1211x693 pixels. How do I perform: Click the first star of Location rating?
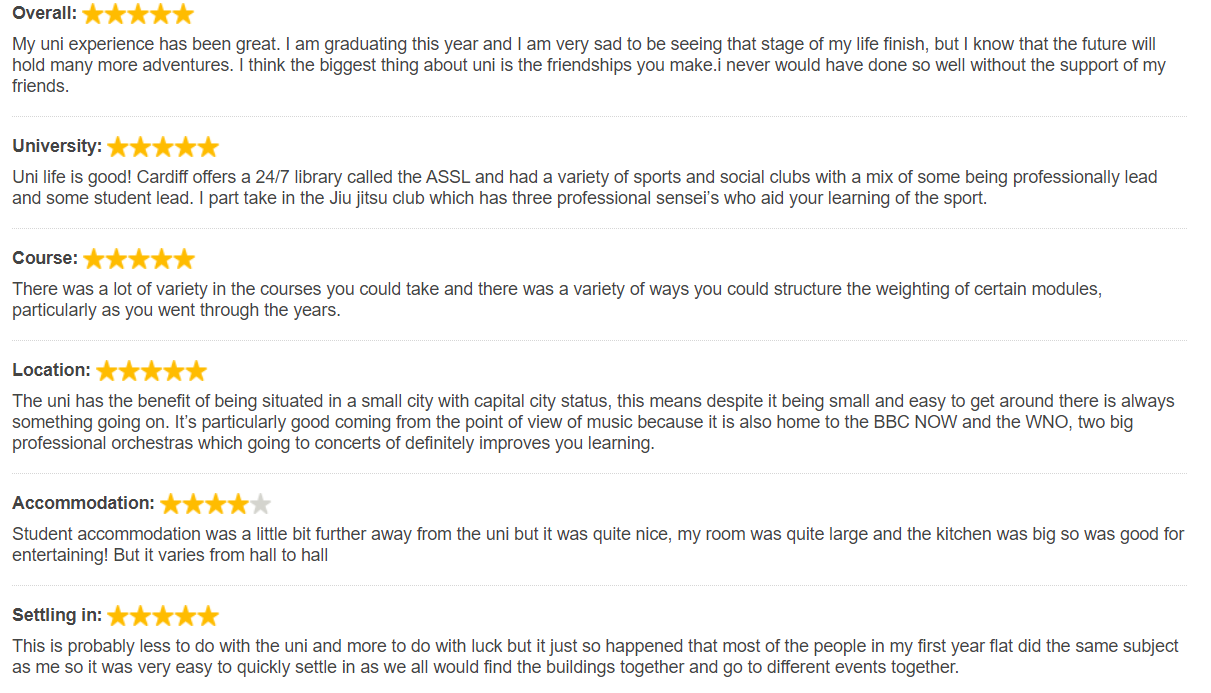coord(106,371)
